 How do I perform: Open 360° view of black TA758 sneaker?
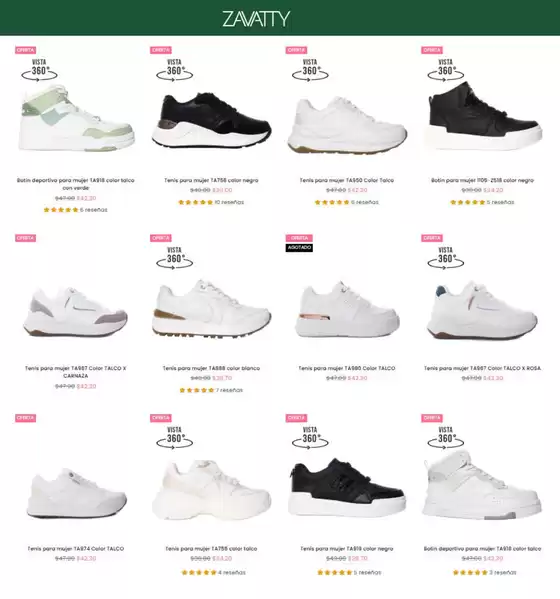(175, 70)
